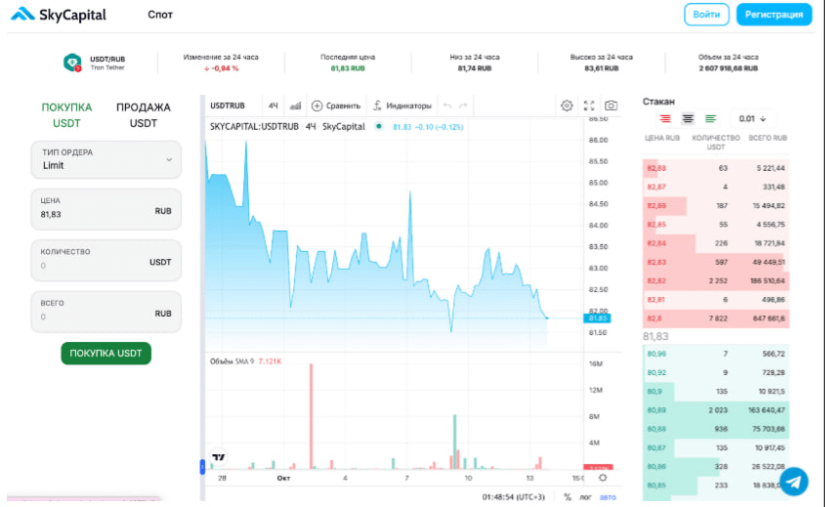
Task: Toggle авто auto scale
Action: click(x=608, y=497)
